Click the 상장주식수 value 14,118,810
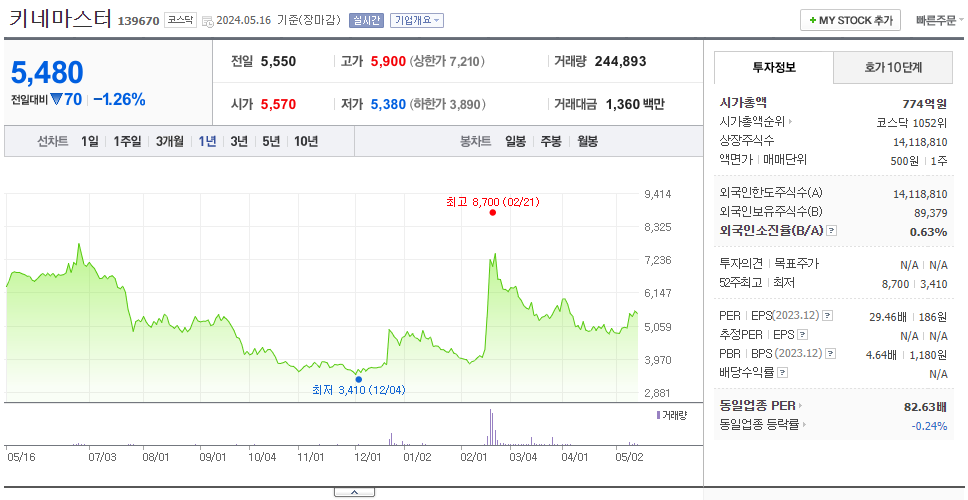 coord(920,142)
